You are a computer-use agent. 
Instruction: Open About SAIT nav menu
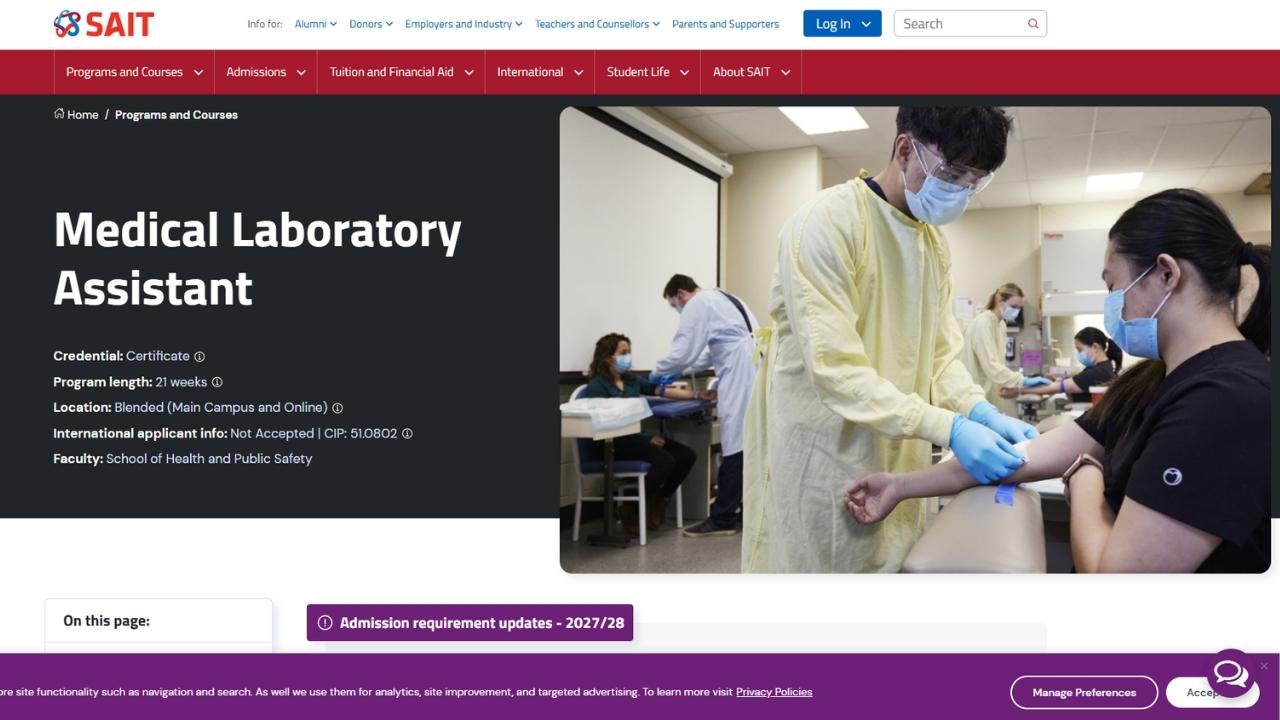[x=751, y=72]
